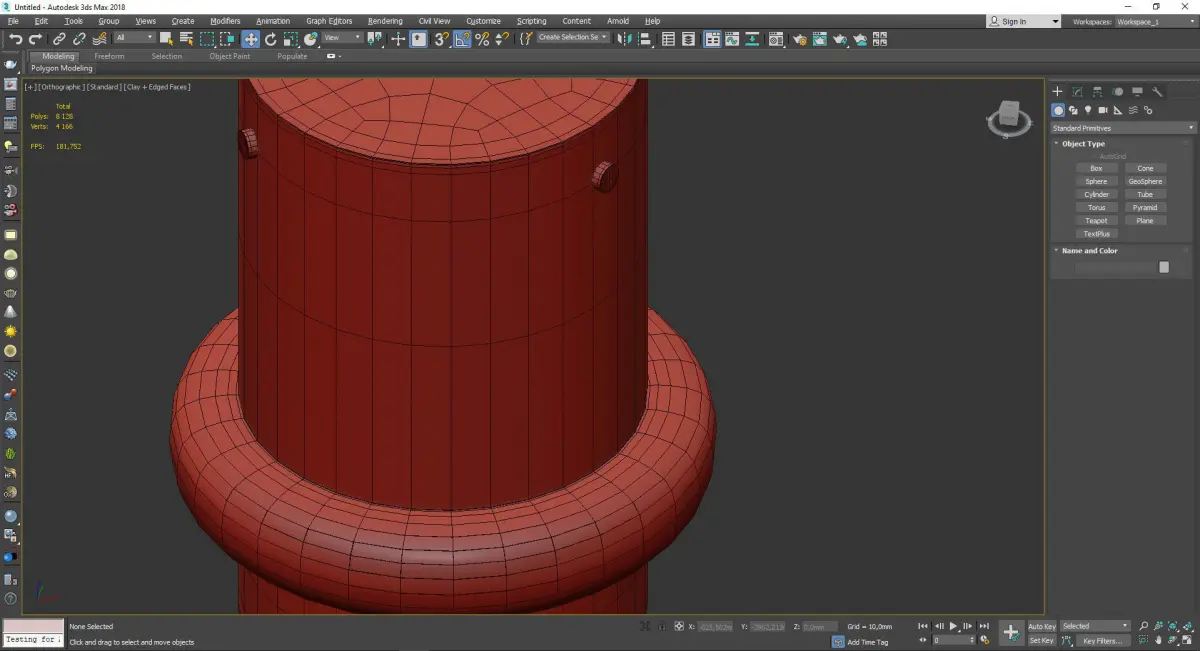
Task: Switch to the Lights creation category
Action: point(1087,110)
